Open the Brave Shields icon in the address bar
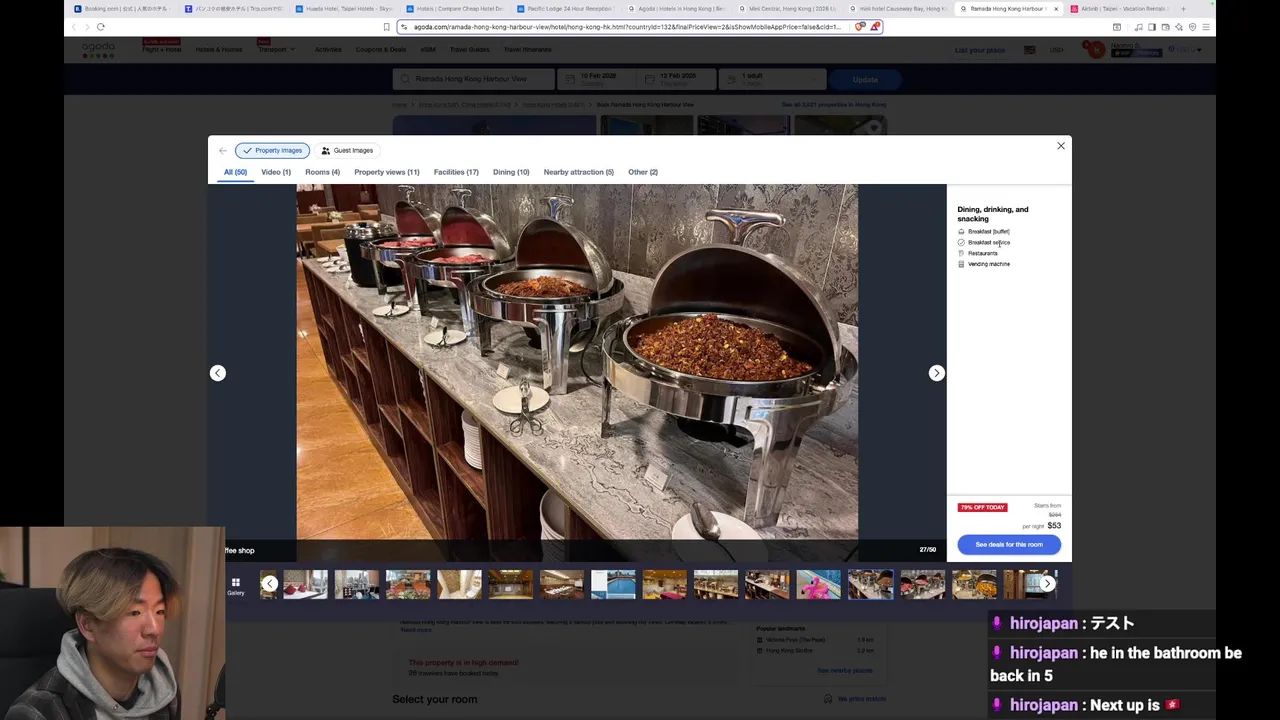 click(859, 27)
